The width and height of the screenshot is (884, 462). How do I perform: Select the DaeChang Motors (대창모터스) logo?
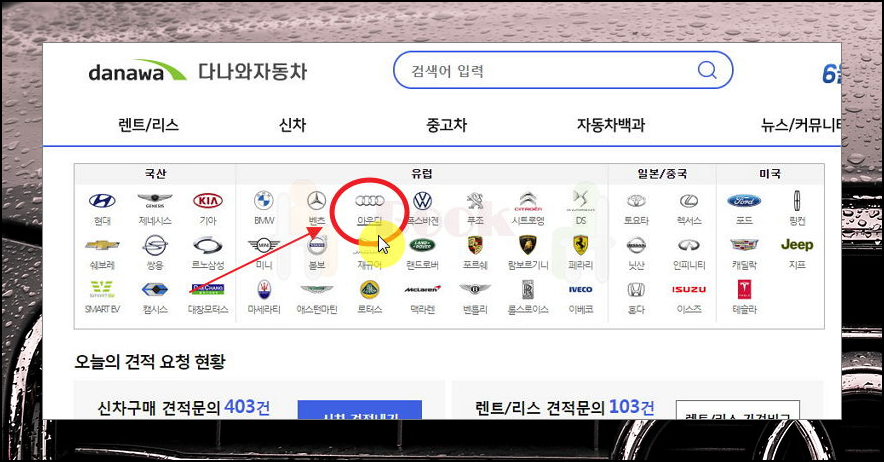click(207, 289)
